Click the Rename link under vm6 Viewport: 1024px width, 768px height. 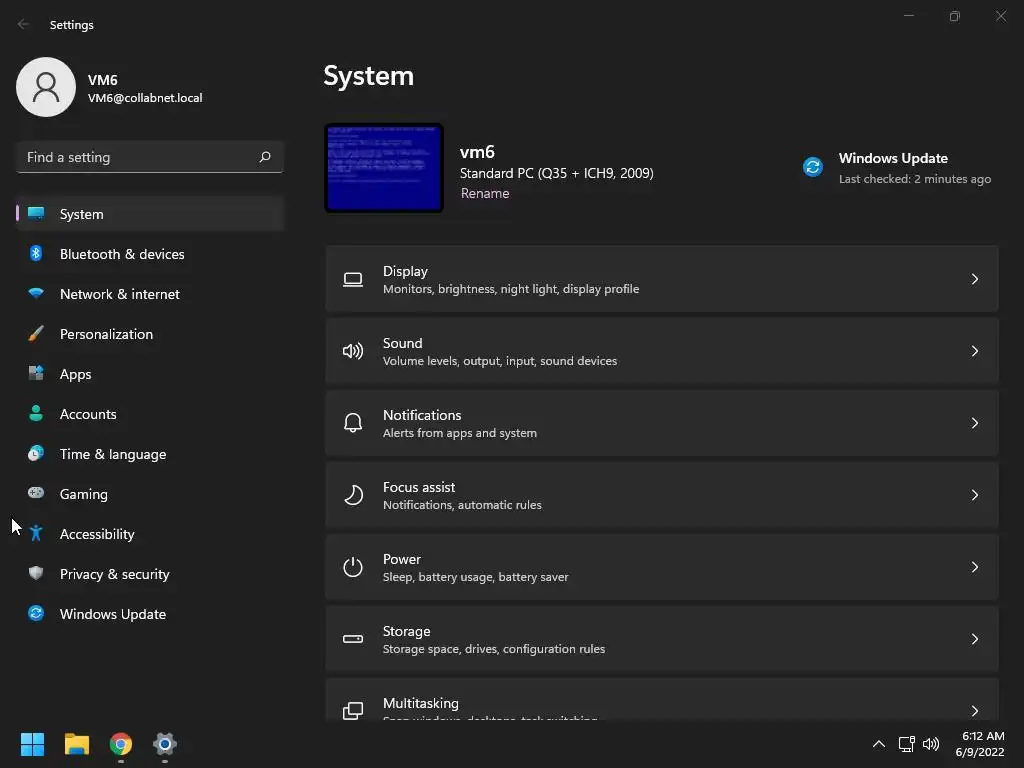(x=485, y=193)
